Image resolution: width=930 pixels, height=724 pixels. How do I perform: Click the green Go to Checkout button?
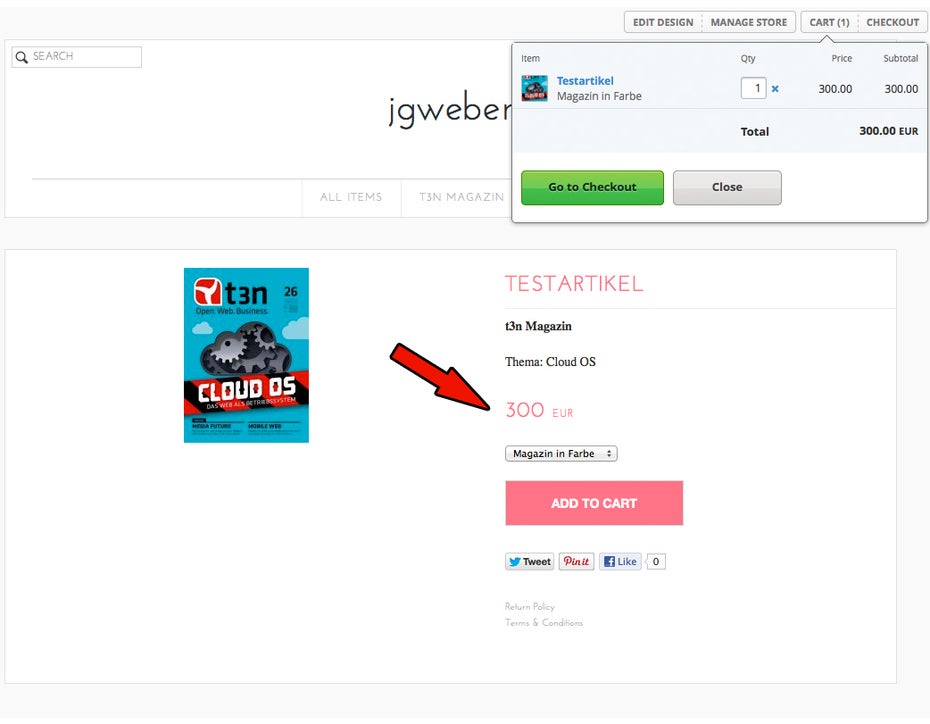point(593,187)
